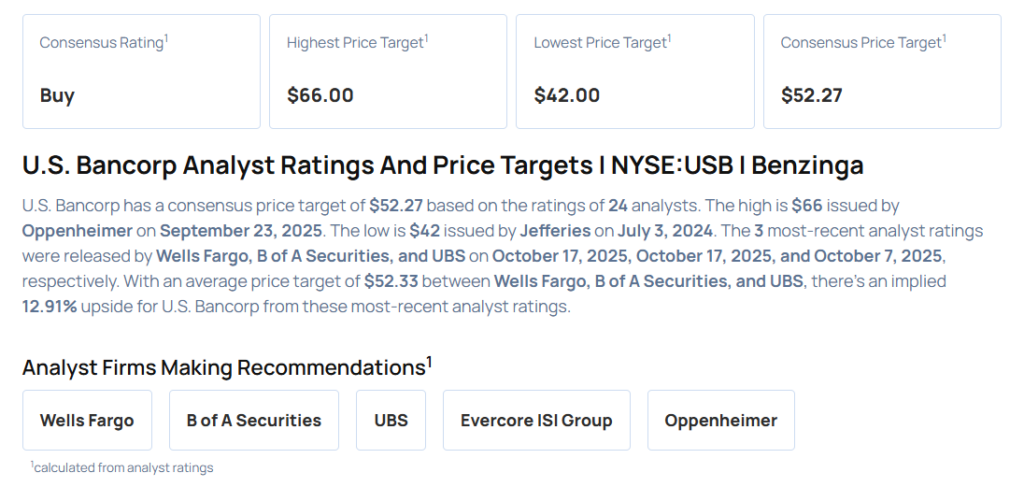Click the 12.91% upside figure
Image resolution: width=1024 pixels, height=487 pixels.
click(51, 306)
